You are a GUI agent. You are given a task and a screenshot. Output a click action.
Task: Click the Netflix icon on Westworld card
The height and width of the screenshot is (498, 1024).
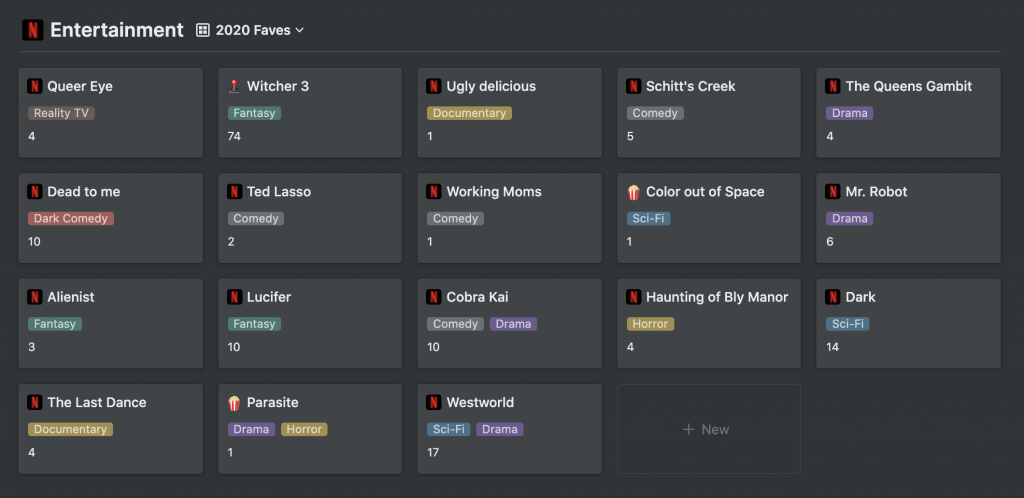(x=434, y=403)
